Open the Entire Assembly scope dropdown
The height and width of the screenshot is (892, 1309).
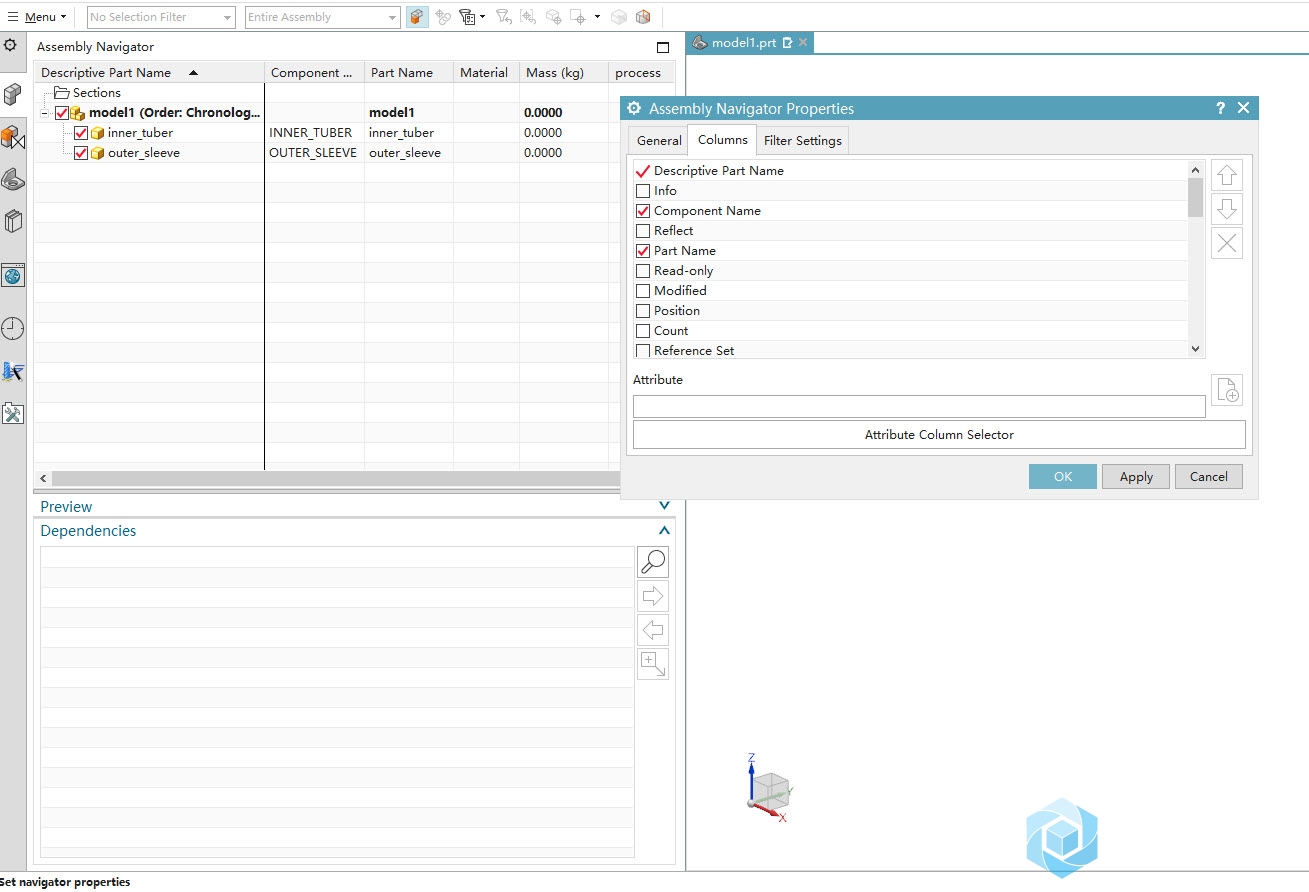click(x=322, y=17)
